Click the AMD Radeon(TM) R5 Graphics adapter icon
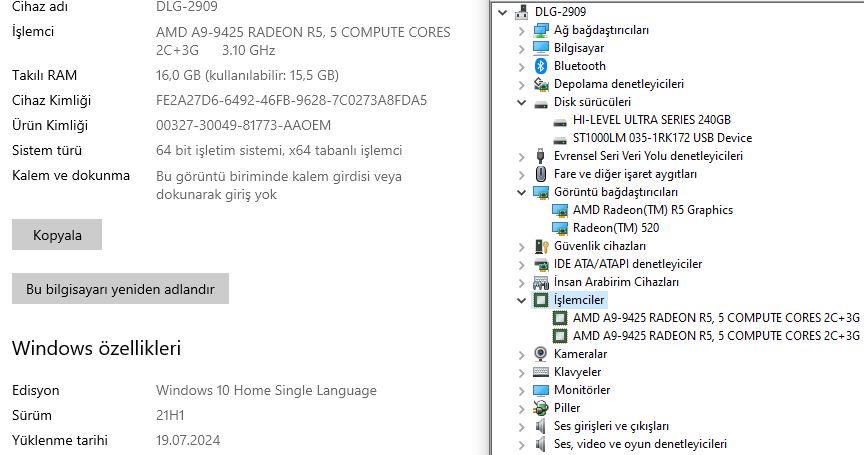The image size is (864, 455). pyautogui.click(x=560, y=210)
